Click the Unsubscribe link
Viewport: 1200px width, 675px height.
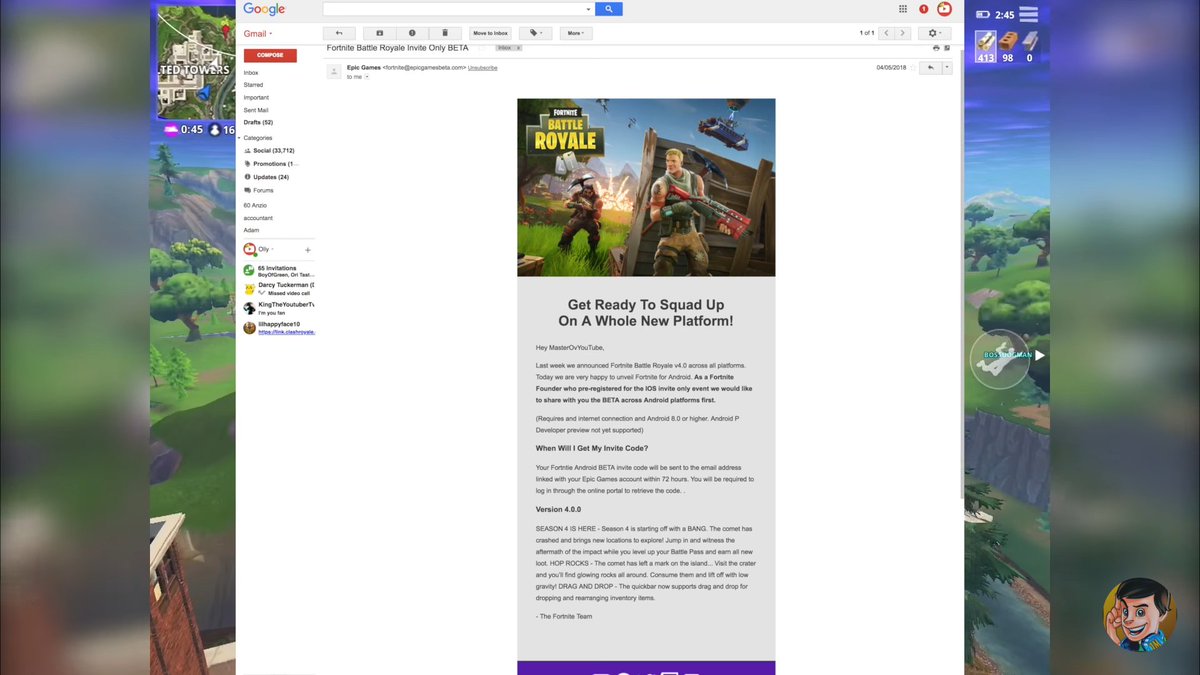click(x=482, y=68)
